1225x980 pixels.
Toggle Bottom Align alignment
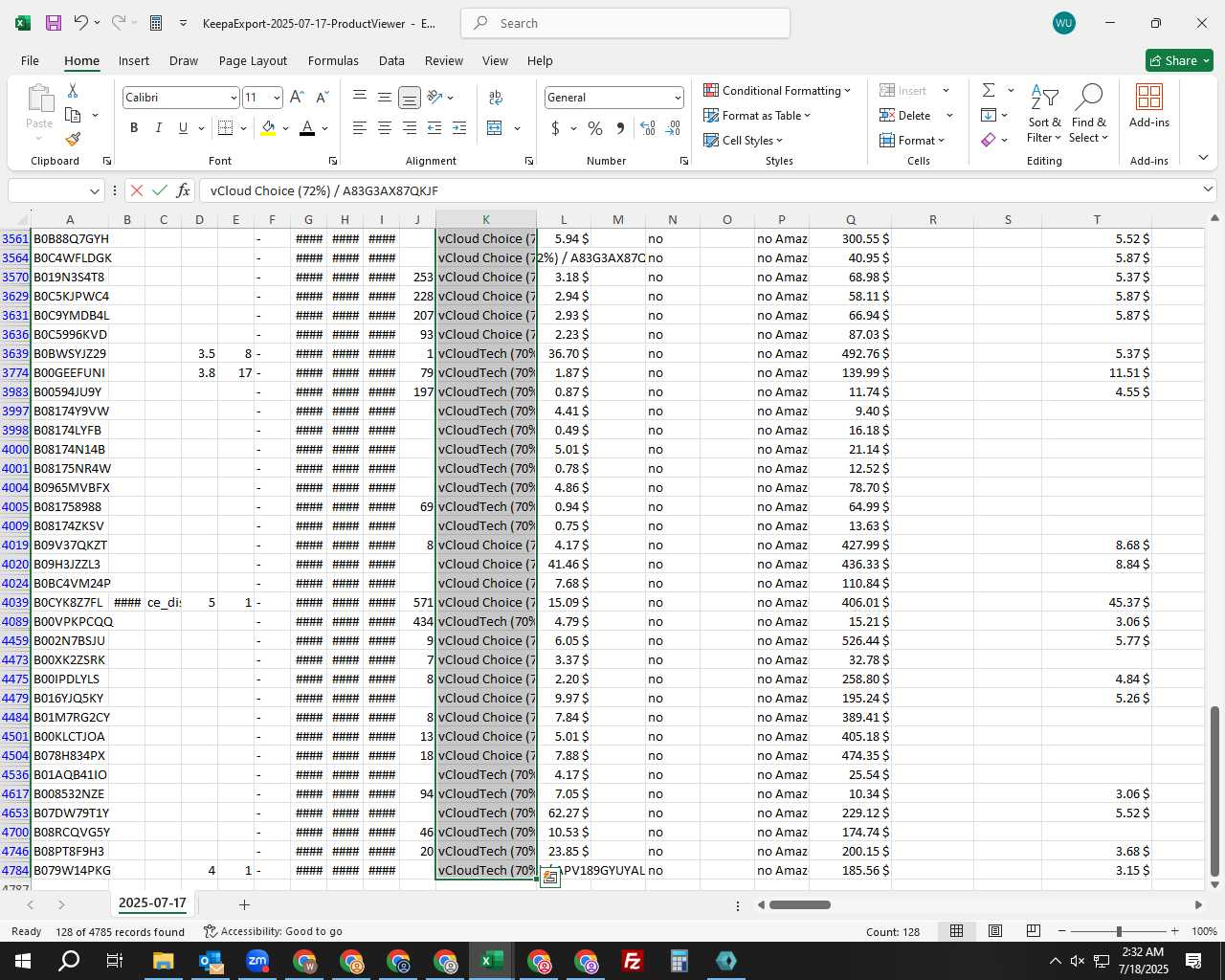tap(410, 98)
